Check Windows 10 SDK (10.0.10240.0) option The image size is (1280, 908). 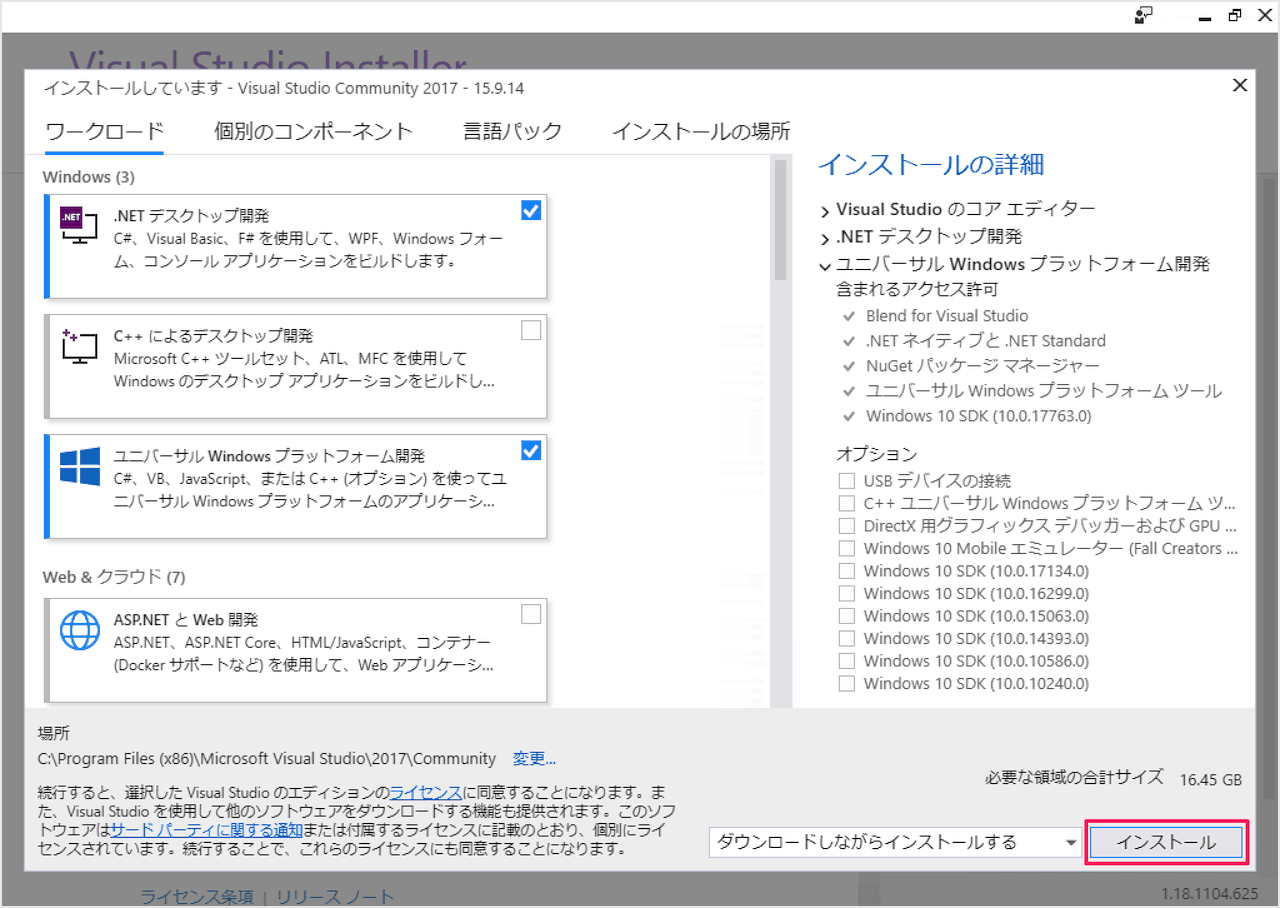tap(847, 684)
